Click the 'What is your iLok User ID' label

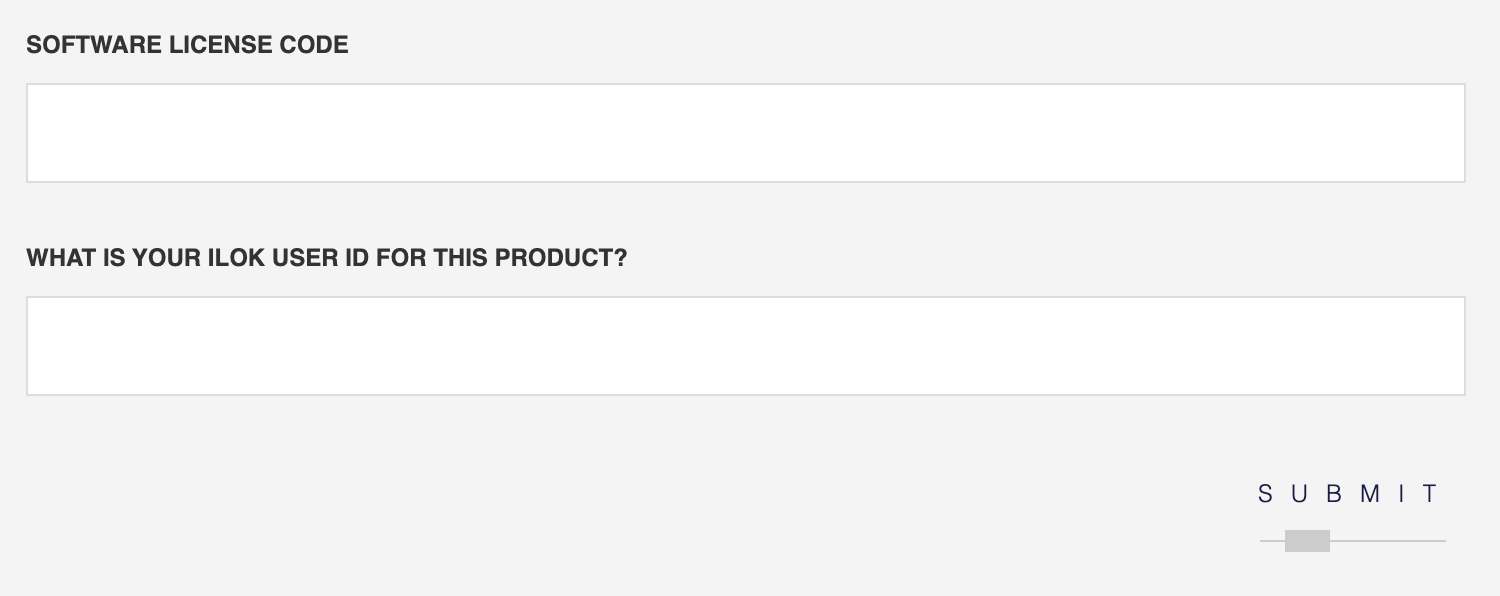click(x=326, y=258)
